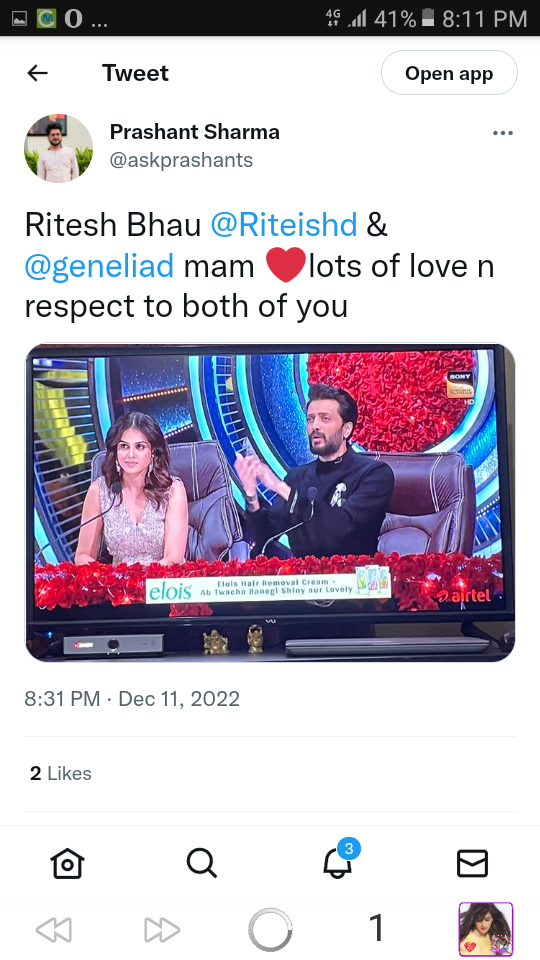The image size is (540, 960).
Task: Open the @Riteishd mention link
Action: pos(283,225)
